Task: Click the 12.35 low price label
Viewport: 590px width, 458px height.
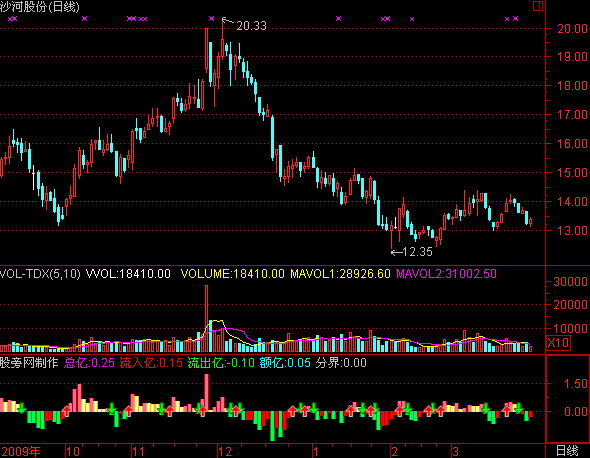Action: coord(418,252)
